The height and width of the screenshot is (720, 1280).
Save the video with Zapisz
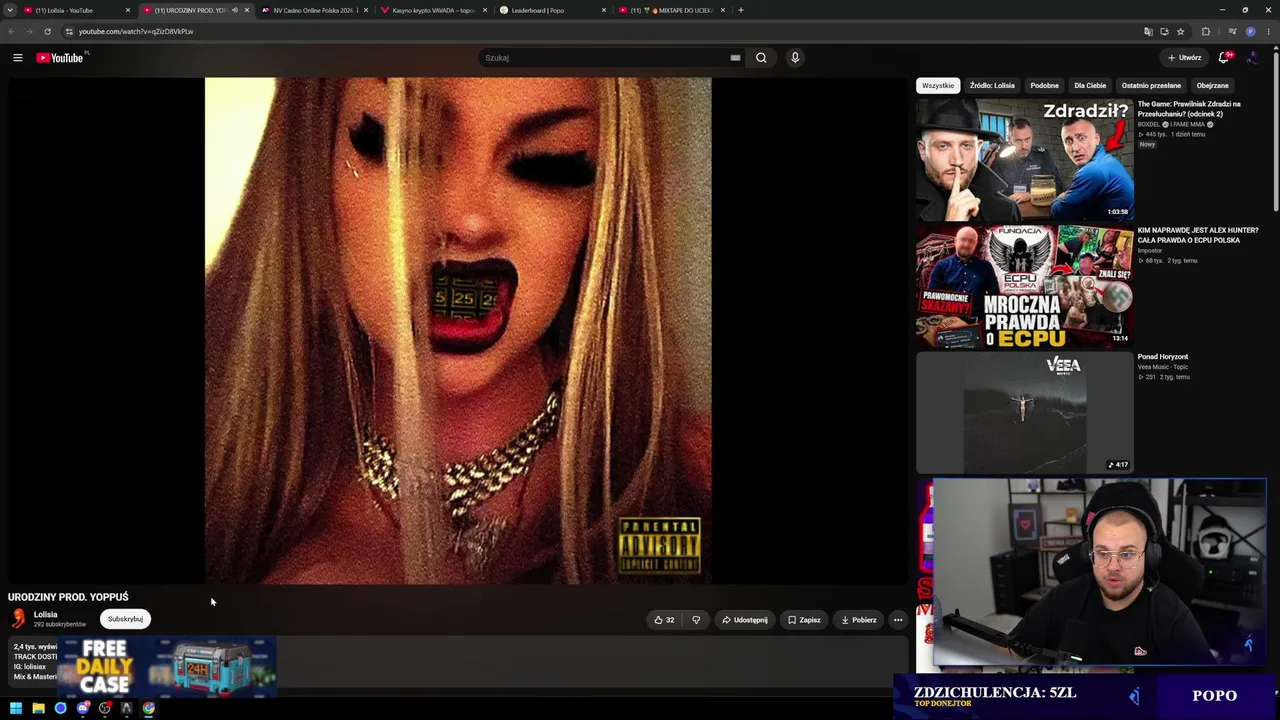(x=804, y=620)
